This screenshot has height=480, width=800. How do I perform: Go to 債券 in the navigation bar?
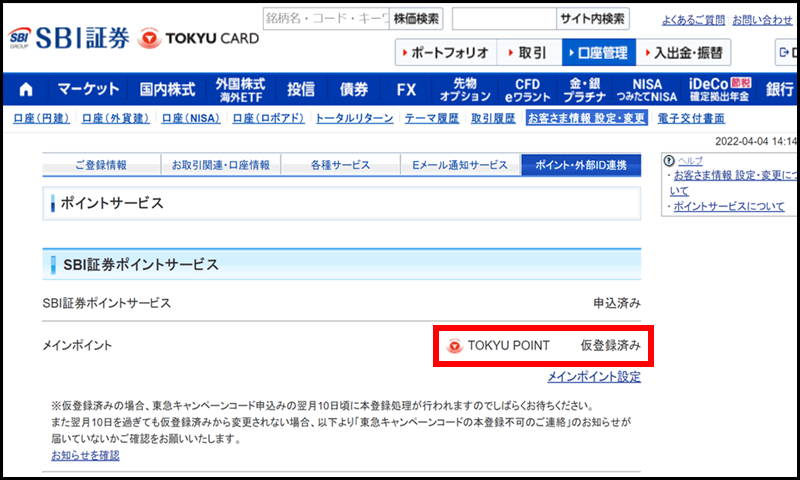click(x=354, y=89)
